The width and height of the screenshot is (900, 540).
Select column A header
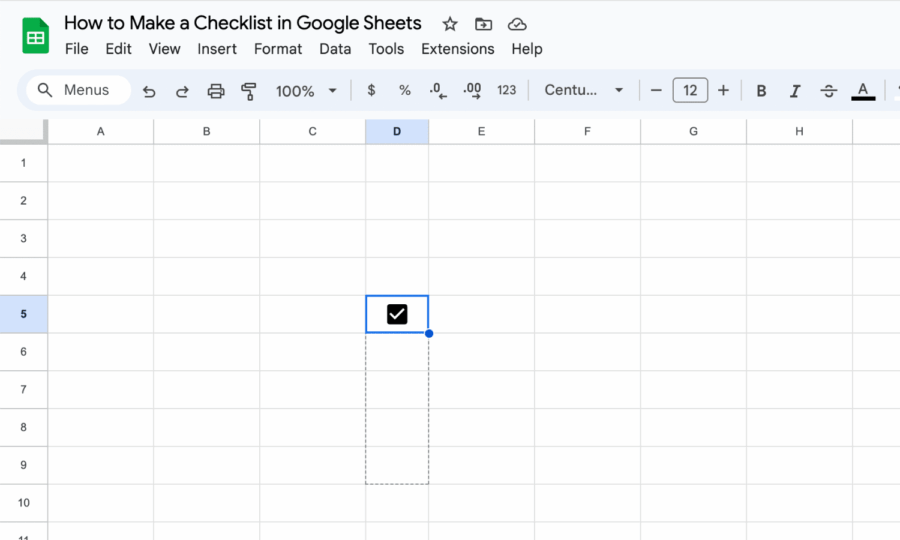(x=100, y=131)
